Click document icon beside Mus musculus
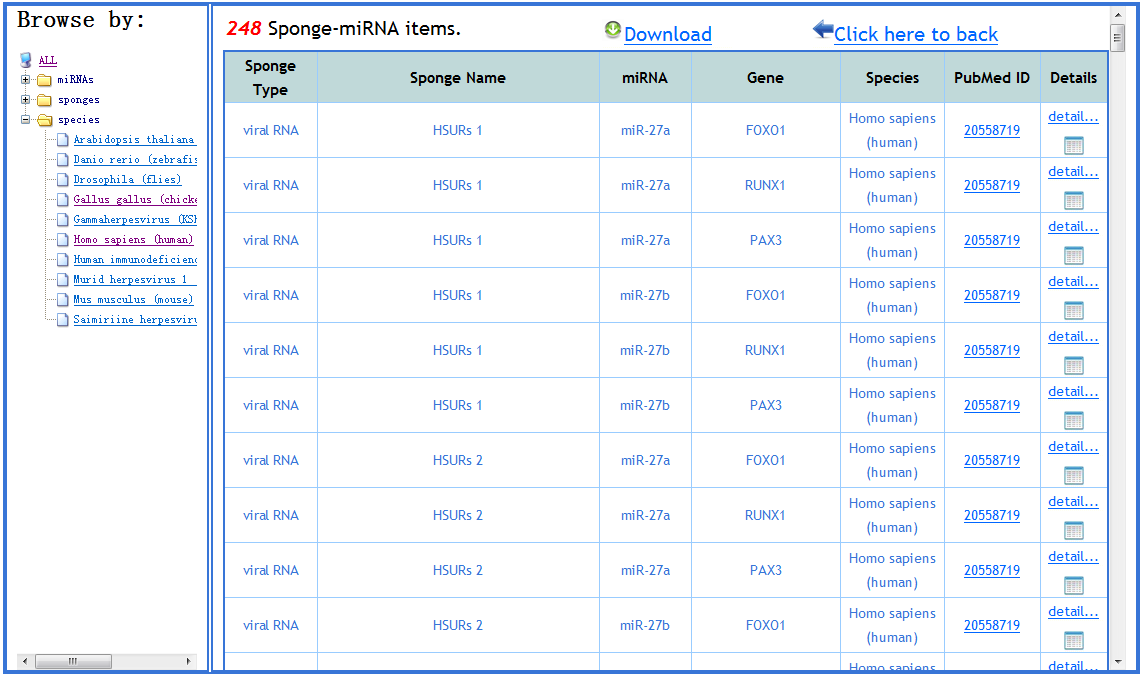This screenshot has height=676, width=1146. coord(62,300)
